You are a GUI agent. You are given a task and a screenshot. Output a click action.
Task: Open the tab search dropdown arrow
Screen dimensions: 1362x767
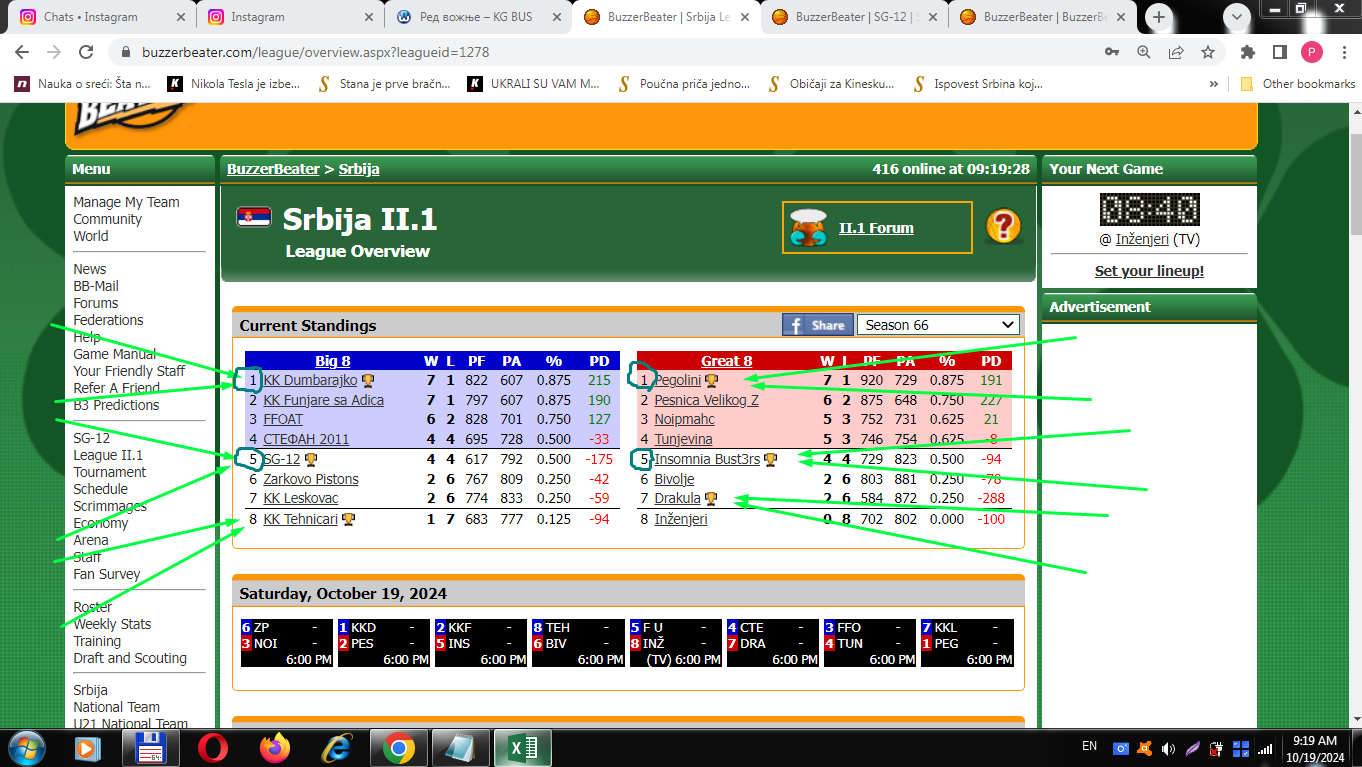pyautogui.click(x=1237, y=17)
